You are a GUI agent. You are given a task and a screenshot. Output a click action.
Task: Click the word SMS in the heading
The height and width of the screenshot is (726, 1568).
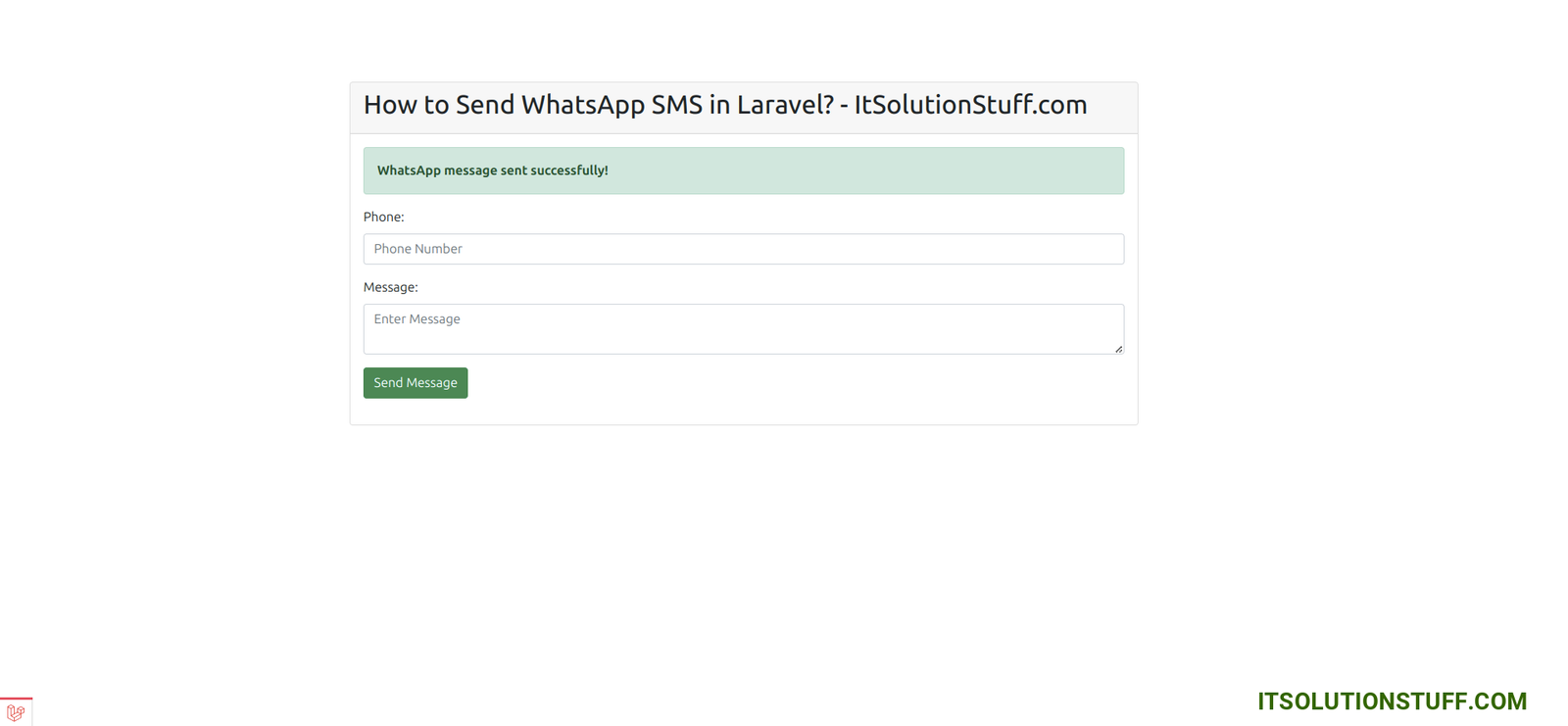[677, 105]
